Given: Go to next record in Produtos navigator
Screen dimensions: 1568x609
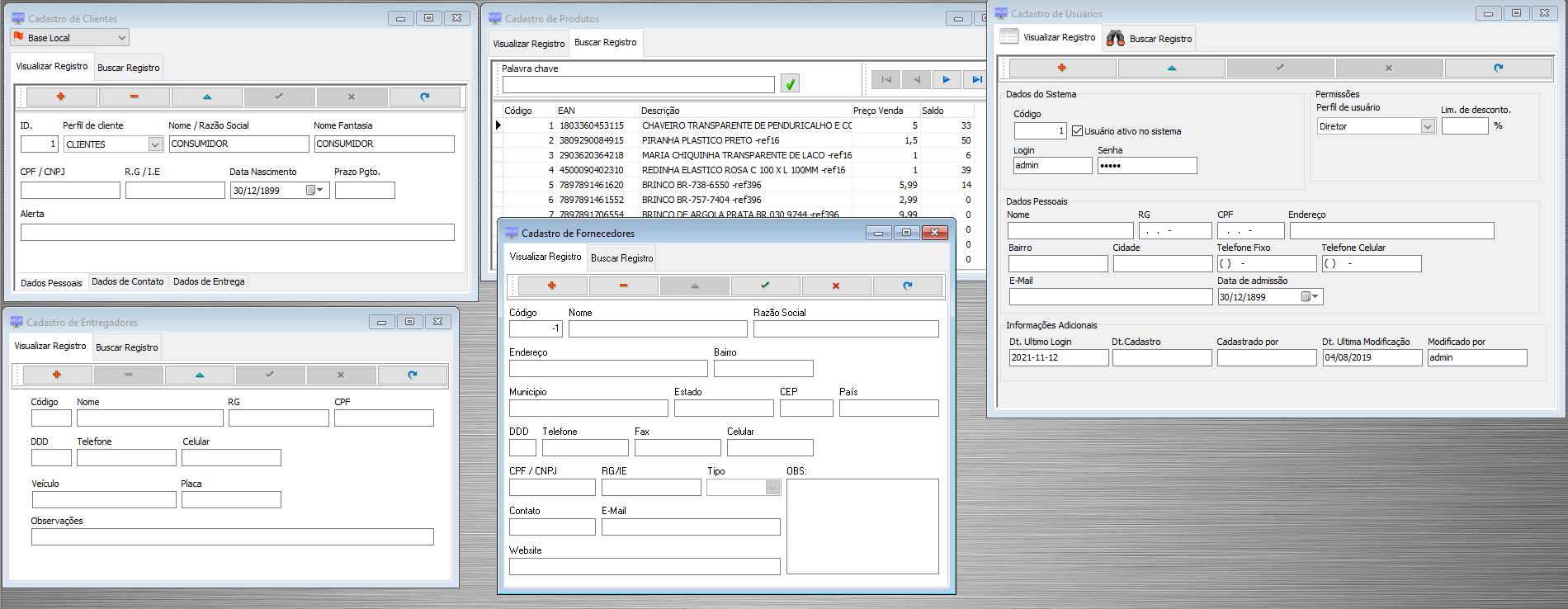Looking at the screenshot, I should tap(947, 80).
